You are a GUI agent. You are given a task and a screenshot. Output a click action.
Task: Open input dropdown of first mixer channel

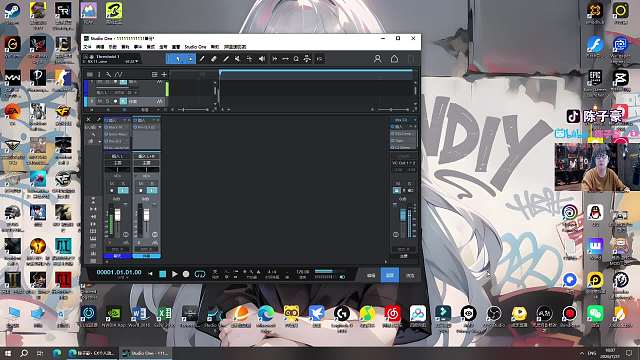tap(118, 156)
